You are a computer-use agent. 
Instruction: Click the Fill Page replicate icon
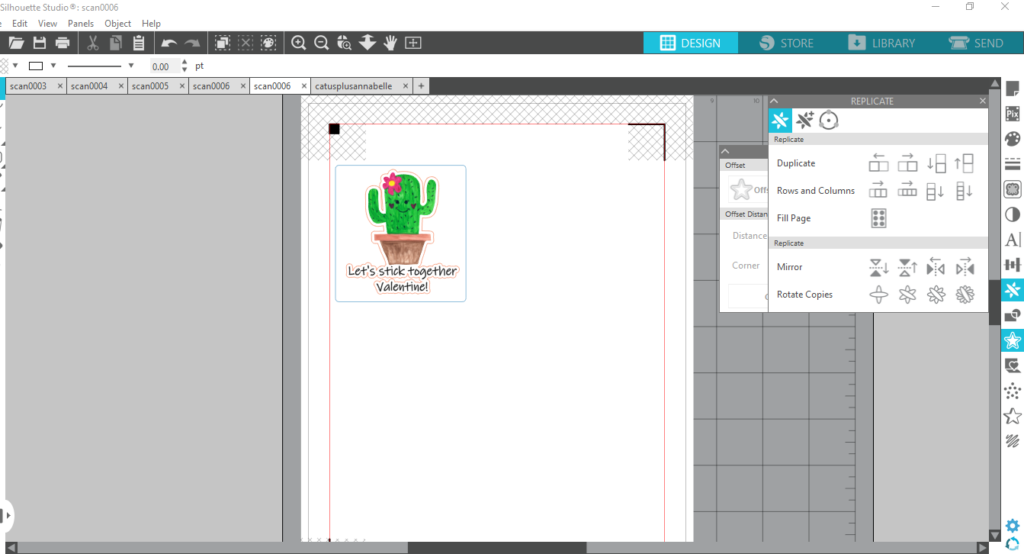(879, 218)
